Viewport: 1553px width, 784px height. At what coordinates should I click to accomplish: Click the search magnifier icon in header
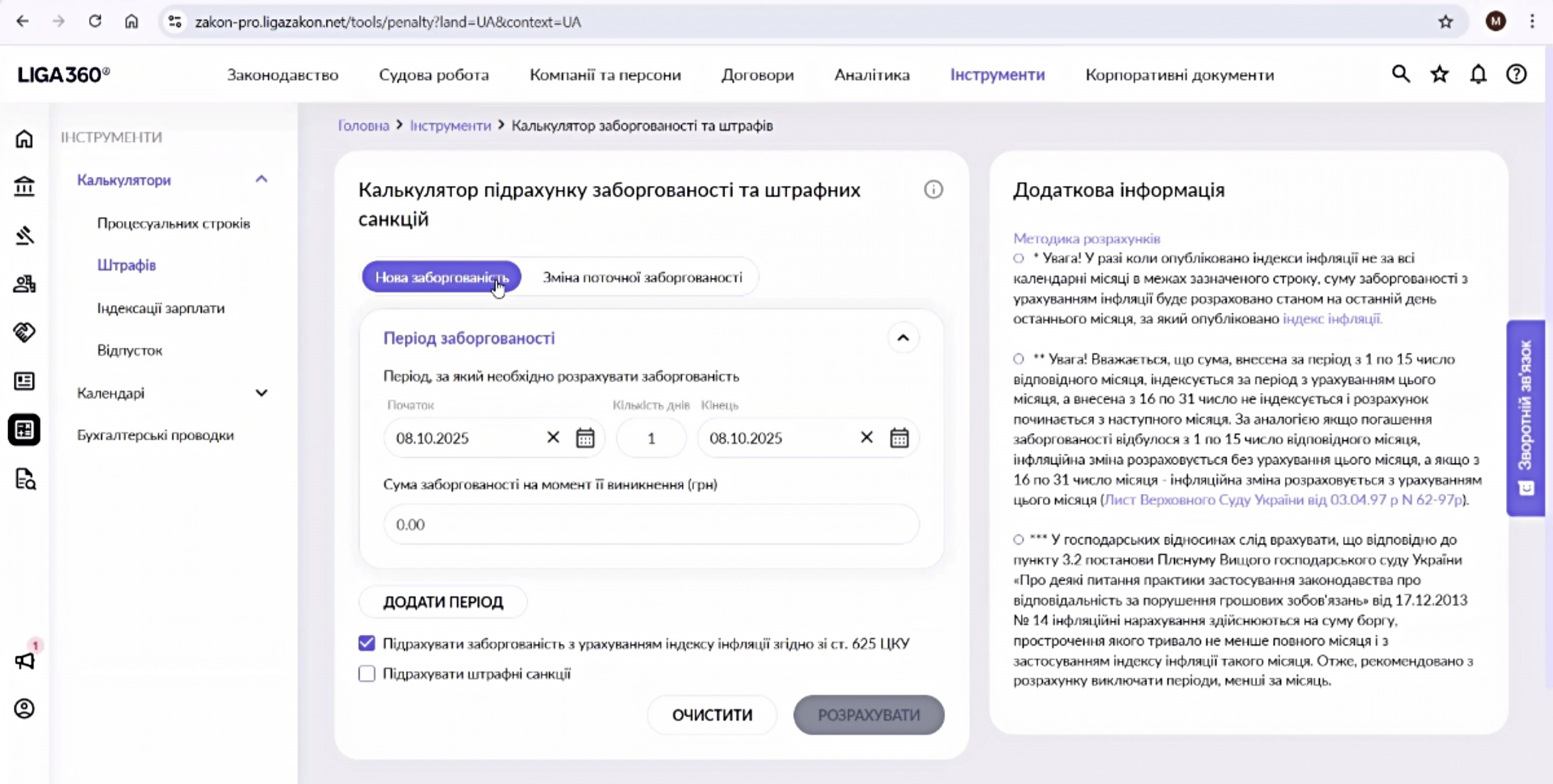point(1401,74)
